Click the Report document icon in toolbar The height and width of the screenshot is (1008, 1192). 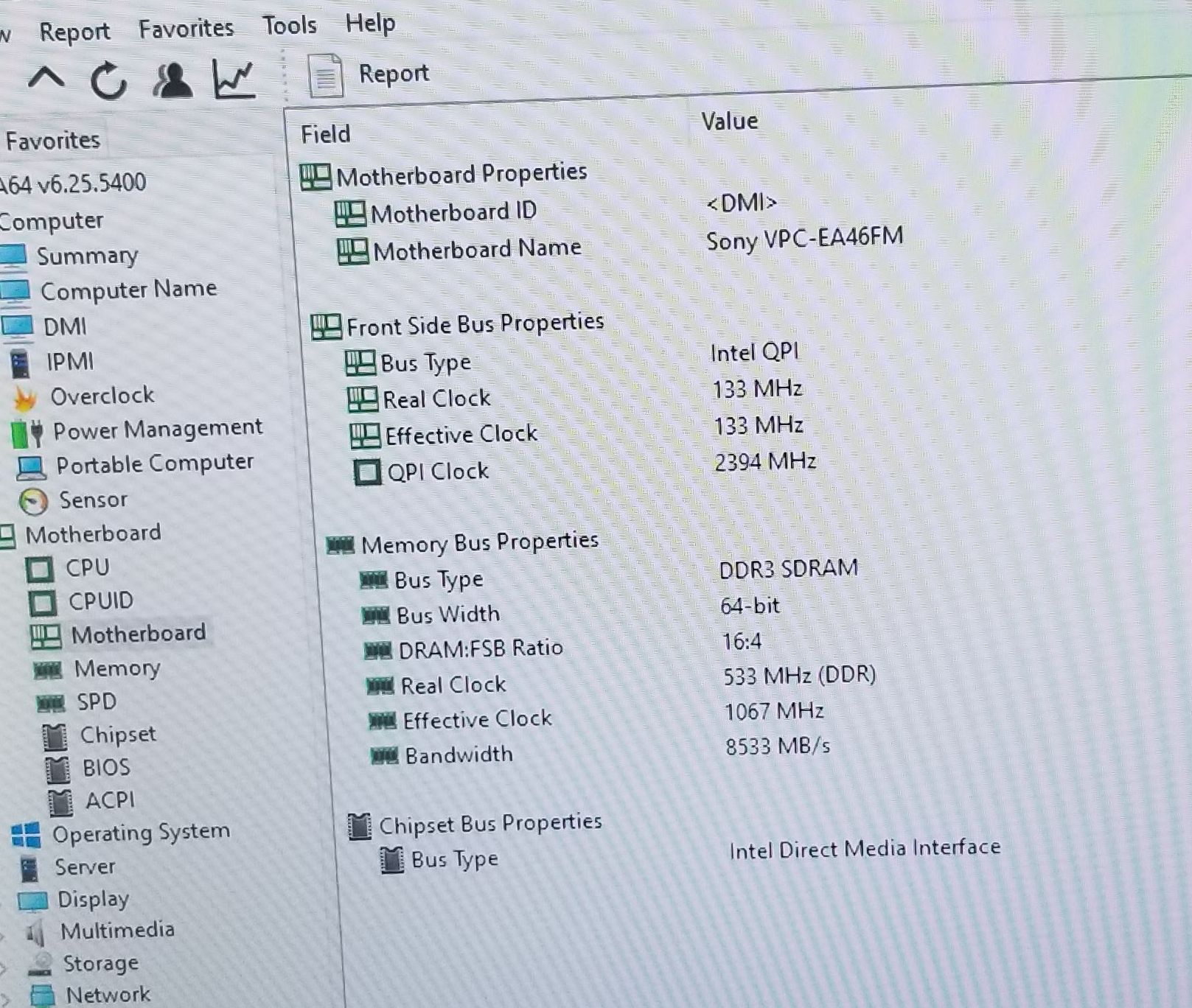[325, 76]
